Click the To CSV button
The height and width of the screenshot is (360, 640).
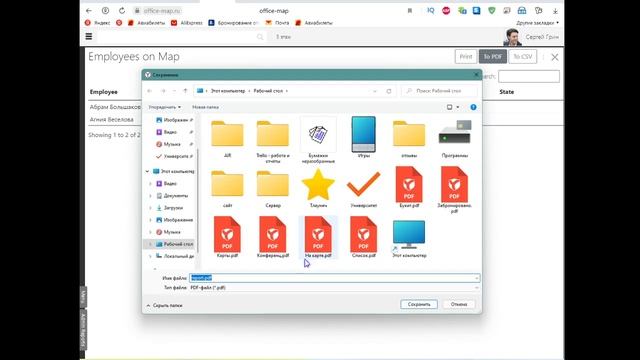click(x=522, y=57)
